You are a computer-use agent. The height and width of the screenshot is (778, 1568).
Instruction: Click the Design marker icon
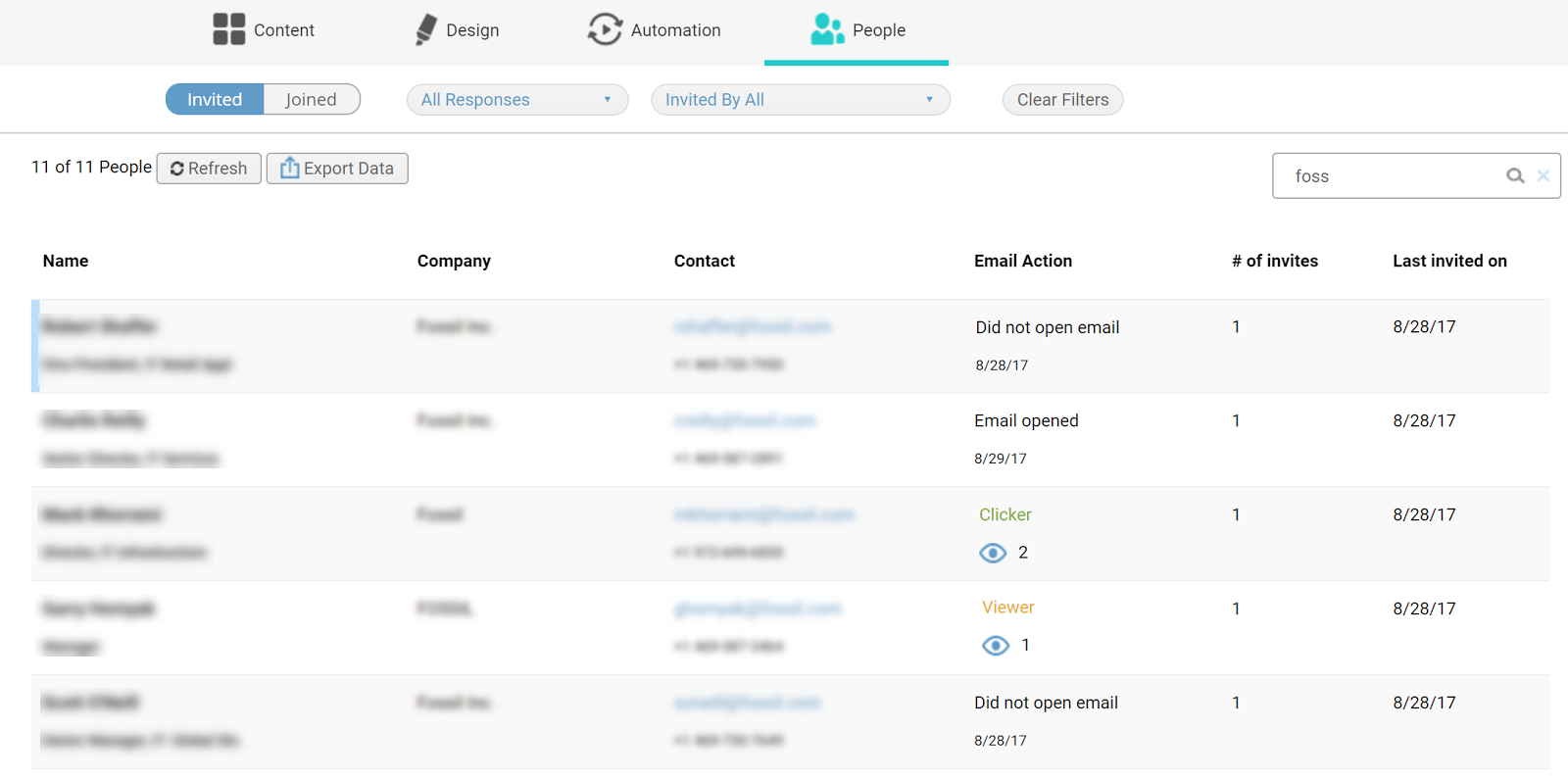tap(425, 29)
